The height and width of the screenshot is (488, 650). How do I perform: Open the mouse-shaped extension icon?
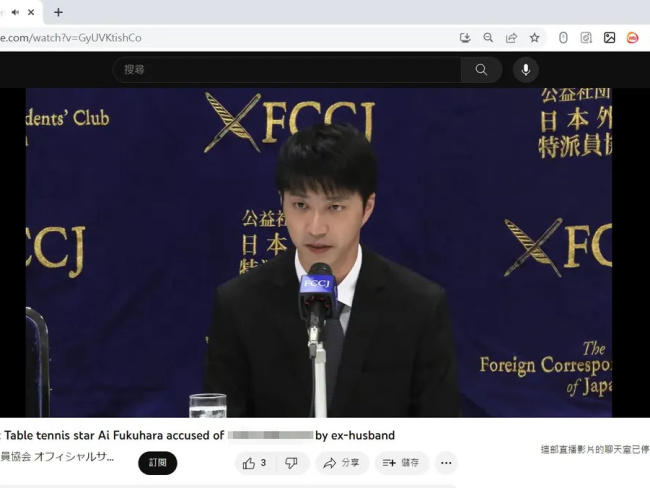point(563,38)
